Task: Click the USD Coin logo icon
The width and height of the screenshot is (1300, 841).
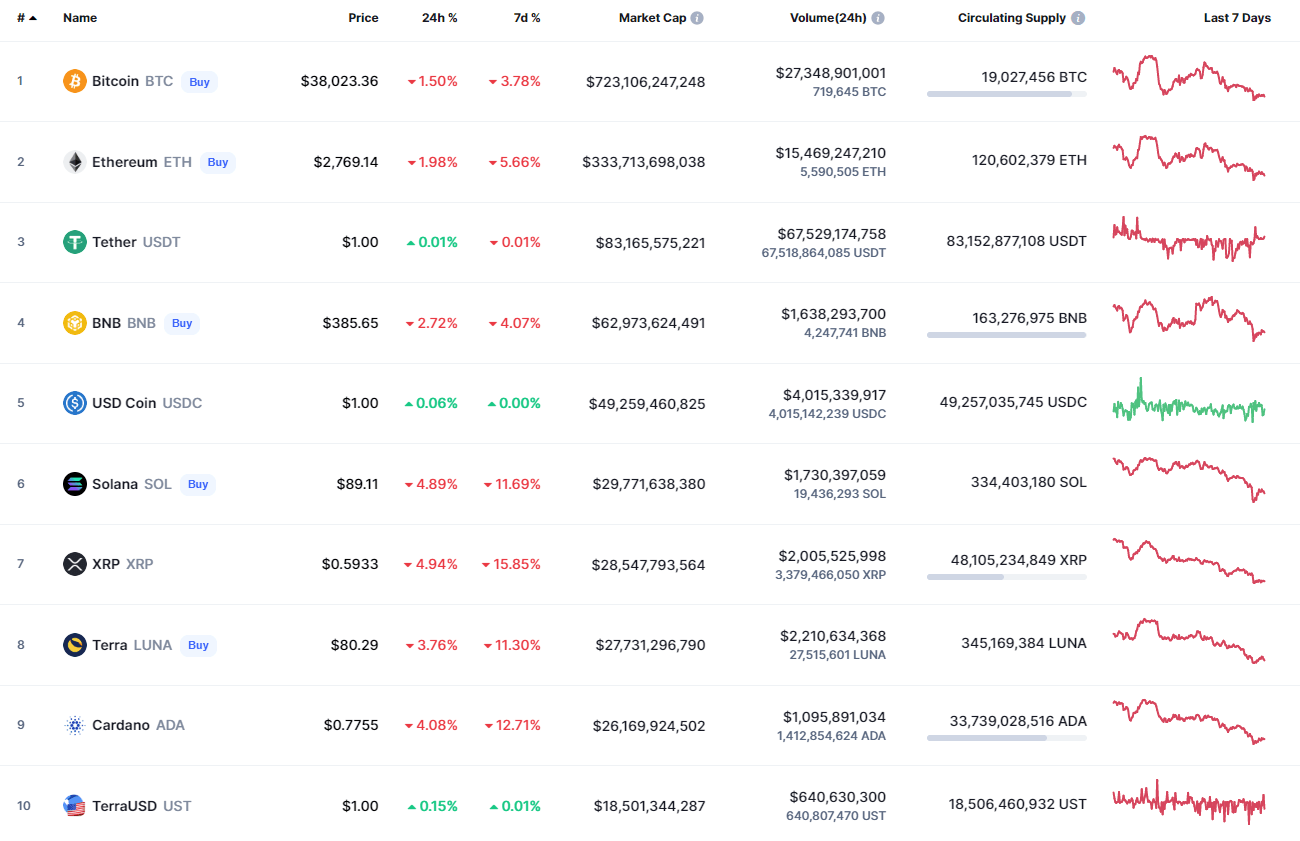Action: (x=75, y=403)
